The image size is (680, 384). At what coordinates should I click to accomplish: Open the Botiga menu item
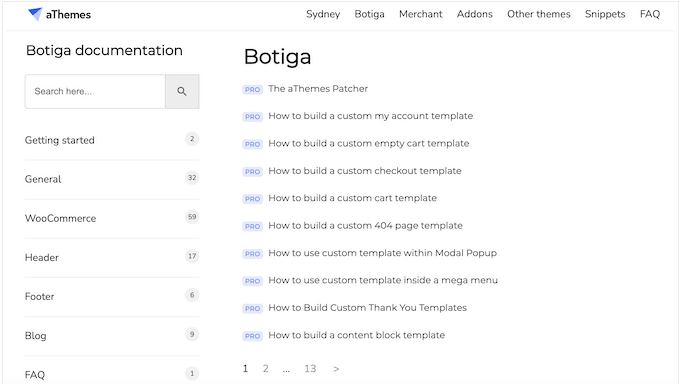pyautogui.click(x=369, y=14)
